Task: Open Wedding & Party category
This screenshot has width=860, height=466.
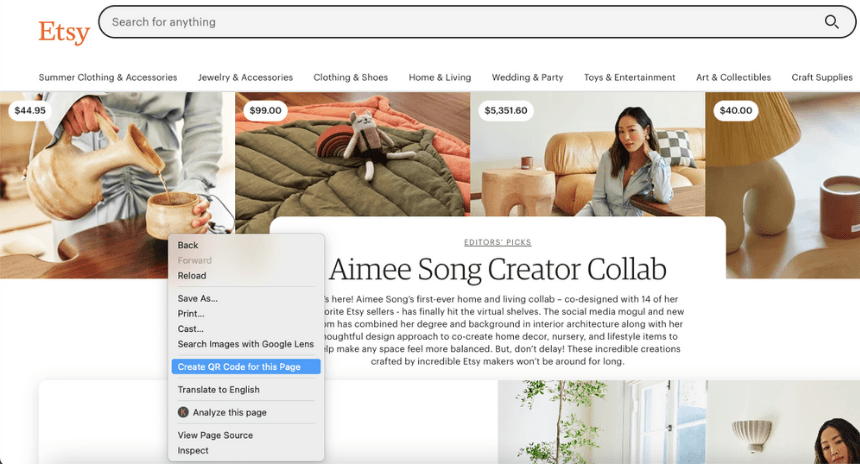Action: tap(527, 77)
